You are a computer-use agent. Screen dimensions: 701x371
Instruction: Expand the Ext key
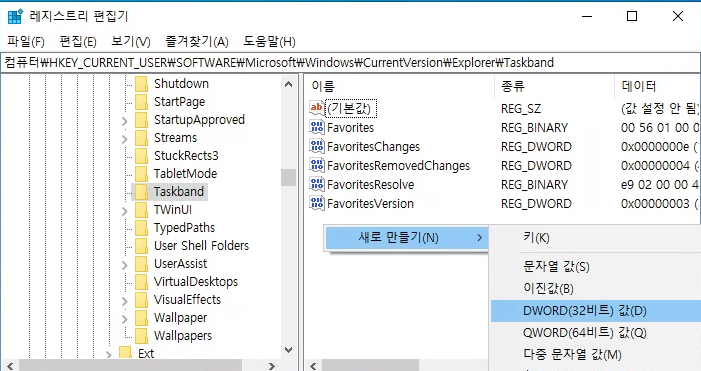pos(109,354)
